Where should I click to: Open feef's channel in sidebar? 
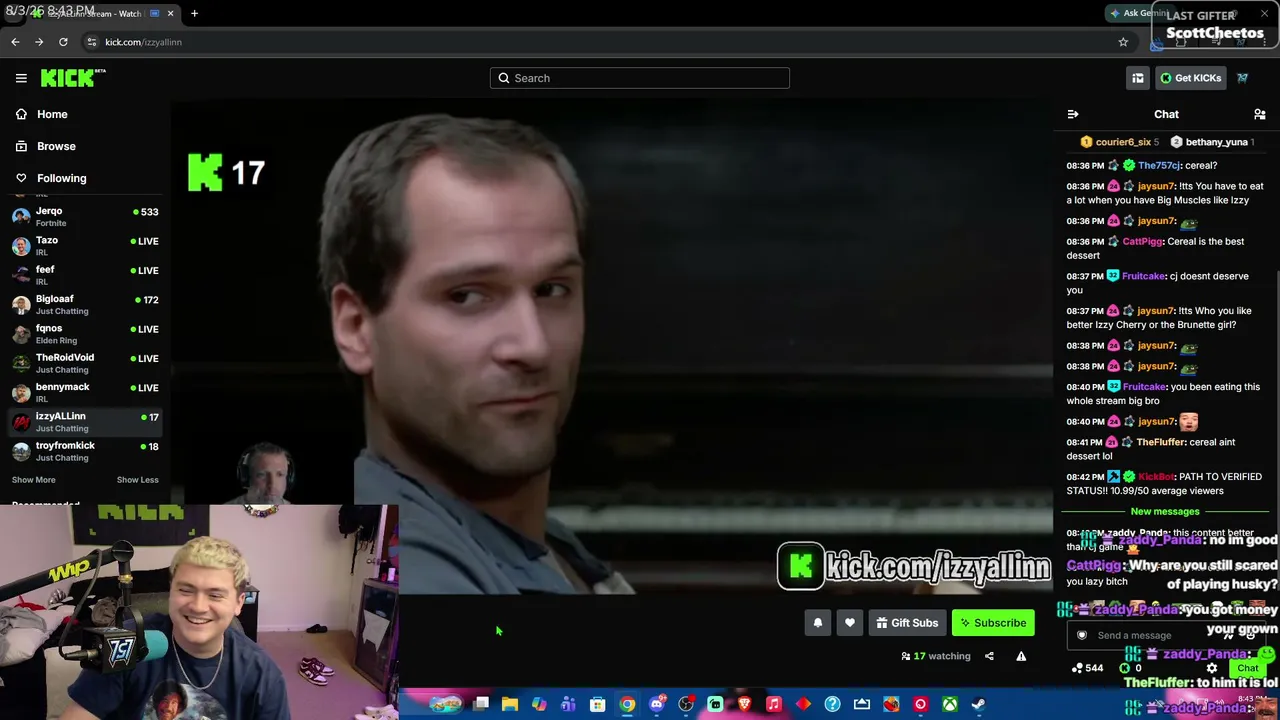(x=85, y=274)
